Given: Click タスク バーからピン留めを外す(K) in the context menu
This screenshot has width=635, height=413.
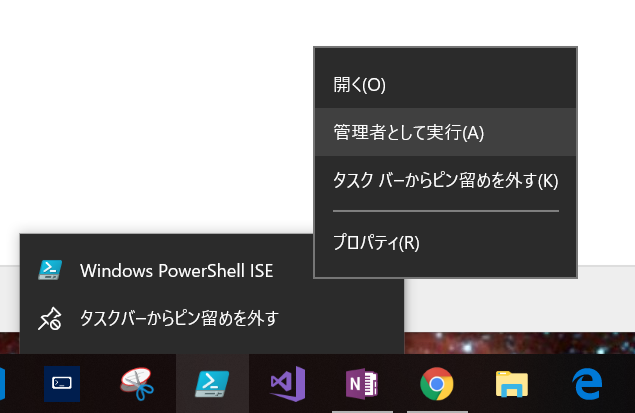Looking at the screenshot, I should point(445,180).
